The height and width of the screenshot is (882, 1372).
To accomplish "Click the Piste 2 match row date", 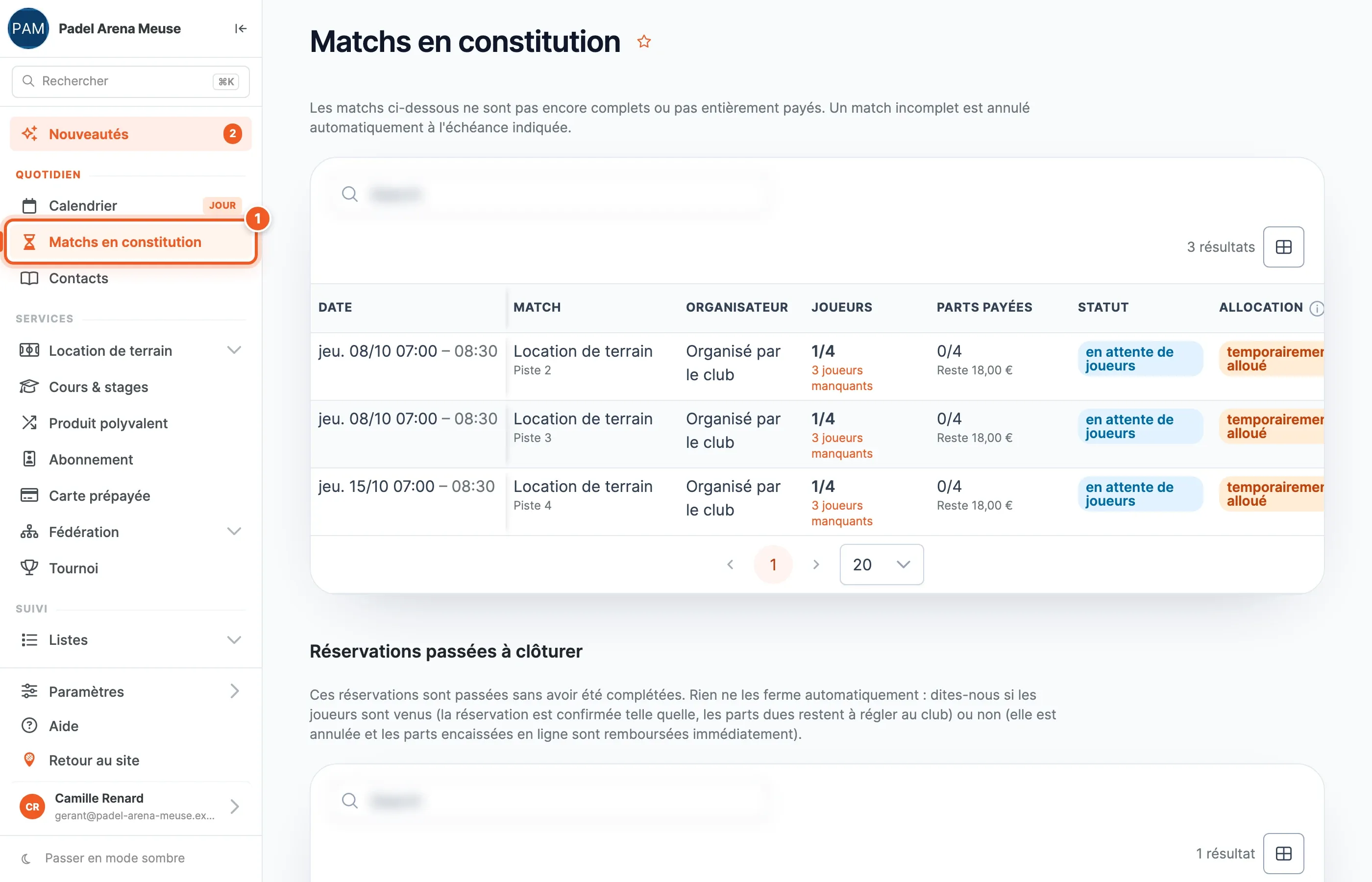I will [408, 351].
